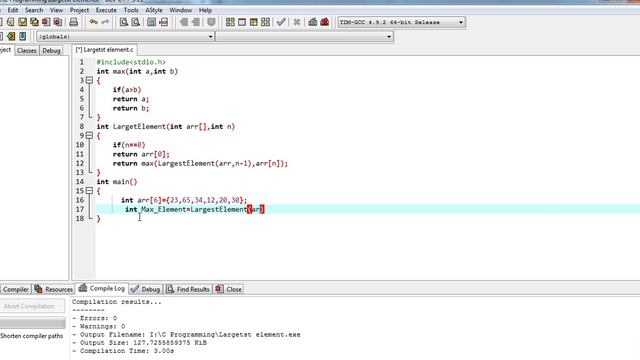Click the 'int max(int a,int b)' line

137,71
